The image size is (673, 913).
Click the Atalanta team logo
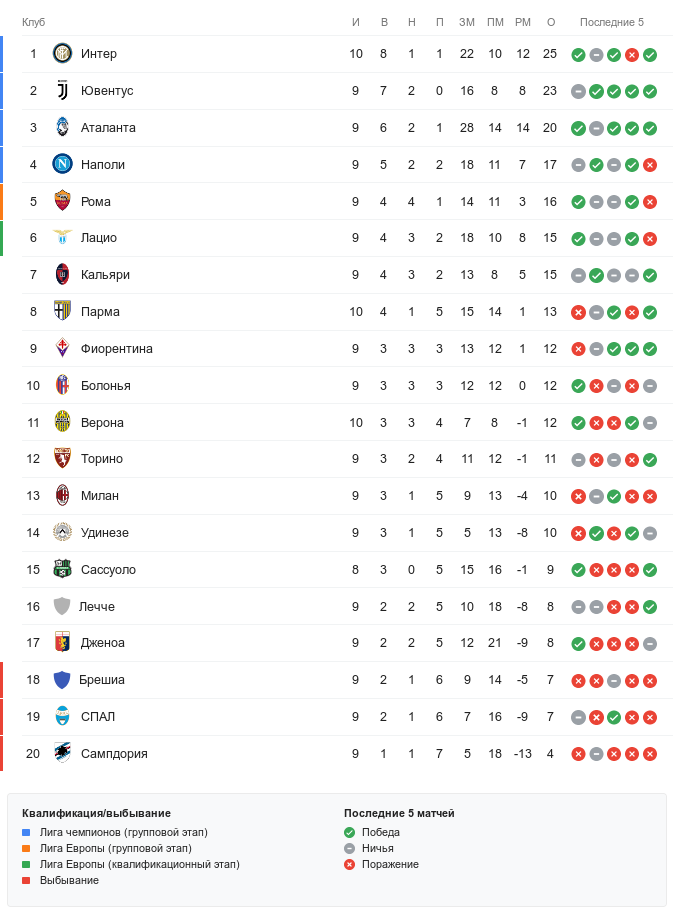[63, 128]
